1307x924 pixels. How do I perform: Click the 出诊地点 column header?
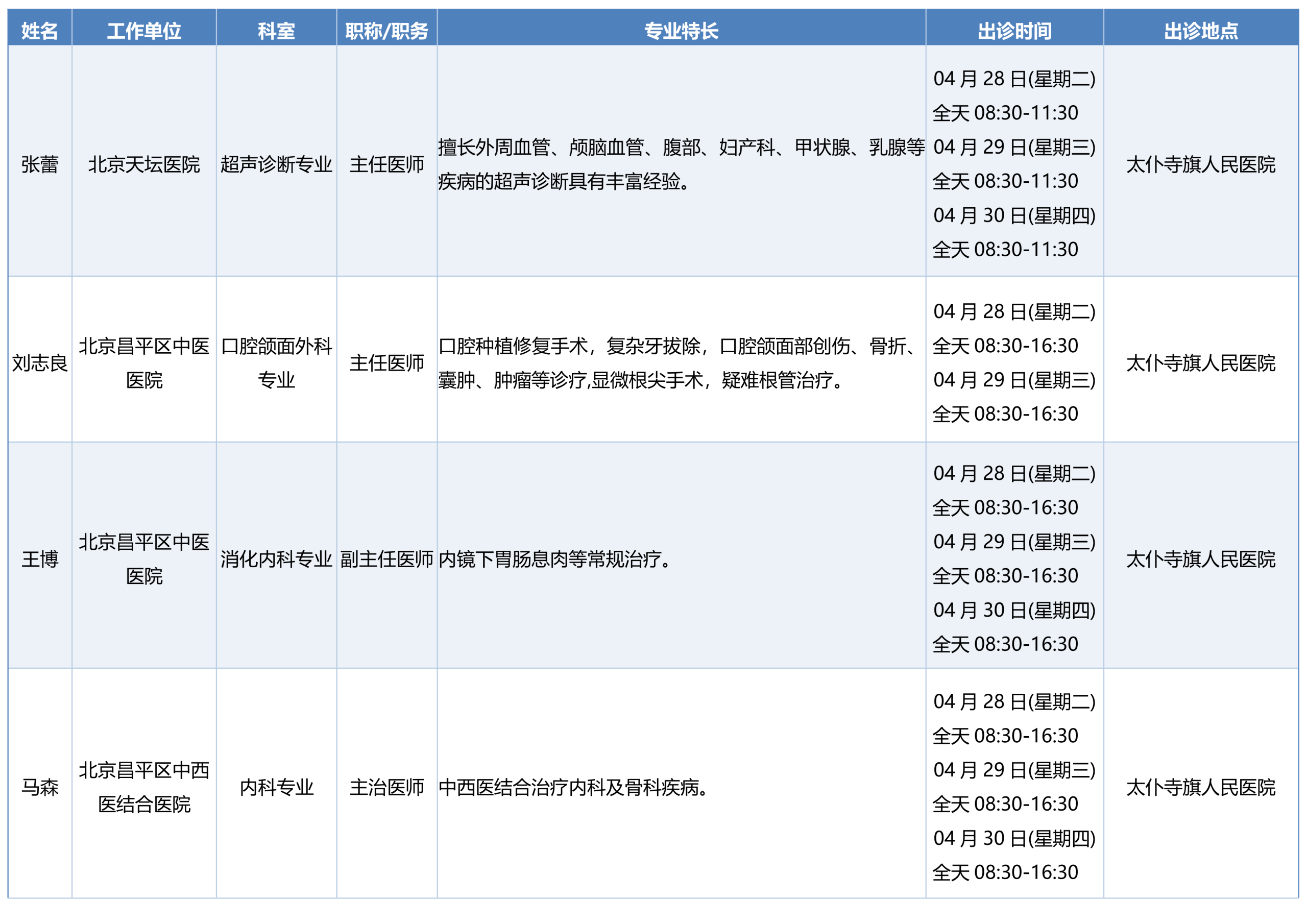pyautogui.click(x=1200, y=30)
